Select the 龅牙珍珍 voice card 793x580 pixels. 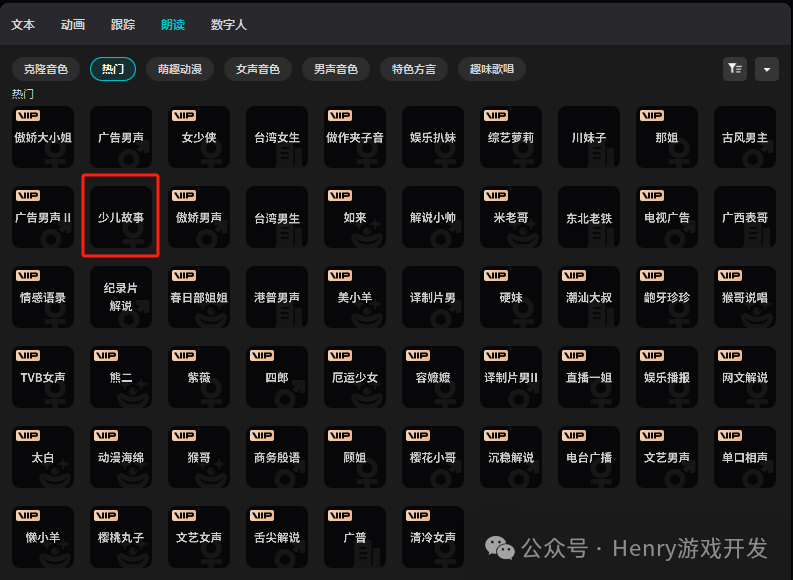(667, 297)
